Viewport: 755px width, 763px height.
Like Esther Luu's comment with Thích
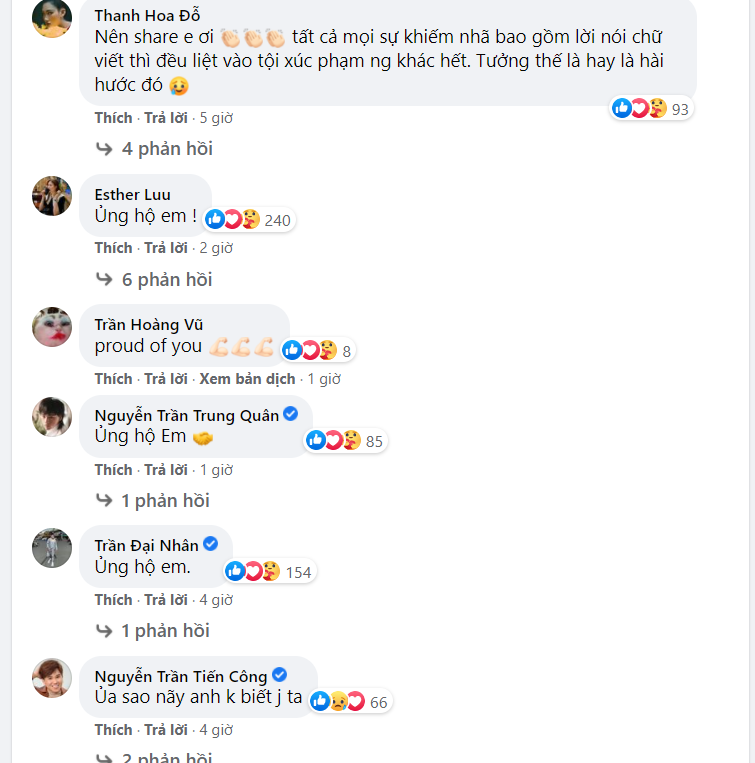tap(113, 248)
